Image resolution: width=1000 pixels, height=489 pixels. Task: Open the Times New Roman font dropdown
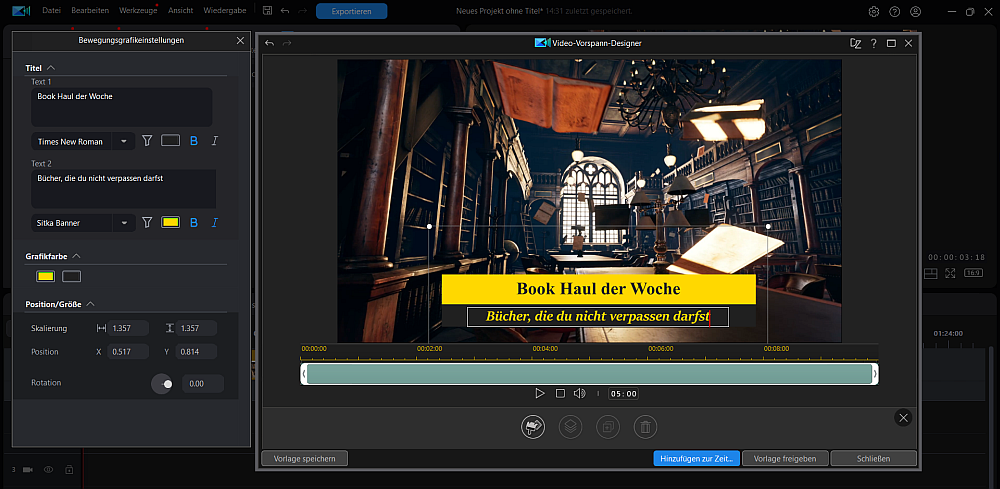click(x=83, y=142)
